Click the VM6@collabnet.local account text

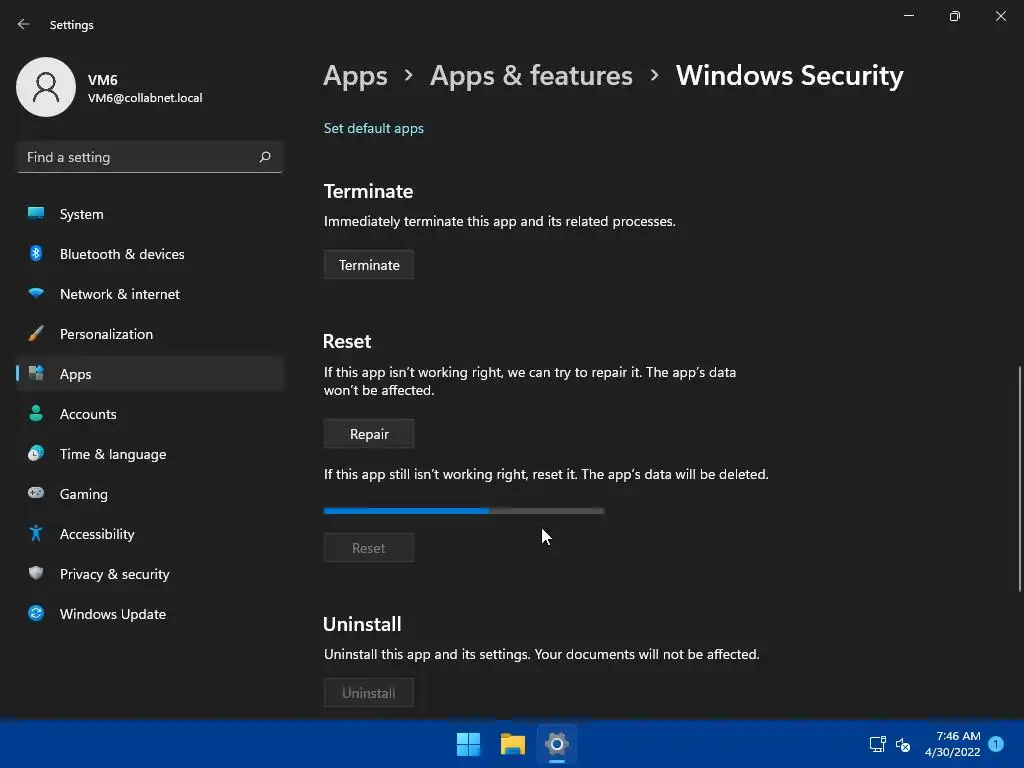pyautogui.click(x=145, y=98)
